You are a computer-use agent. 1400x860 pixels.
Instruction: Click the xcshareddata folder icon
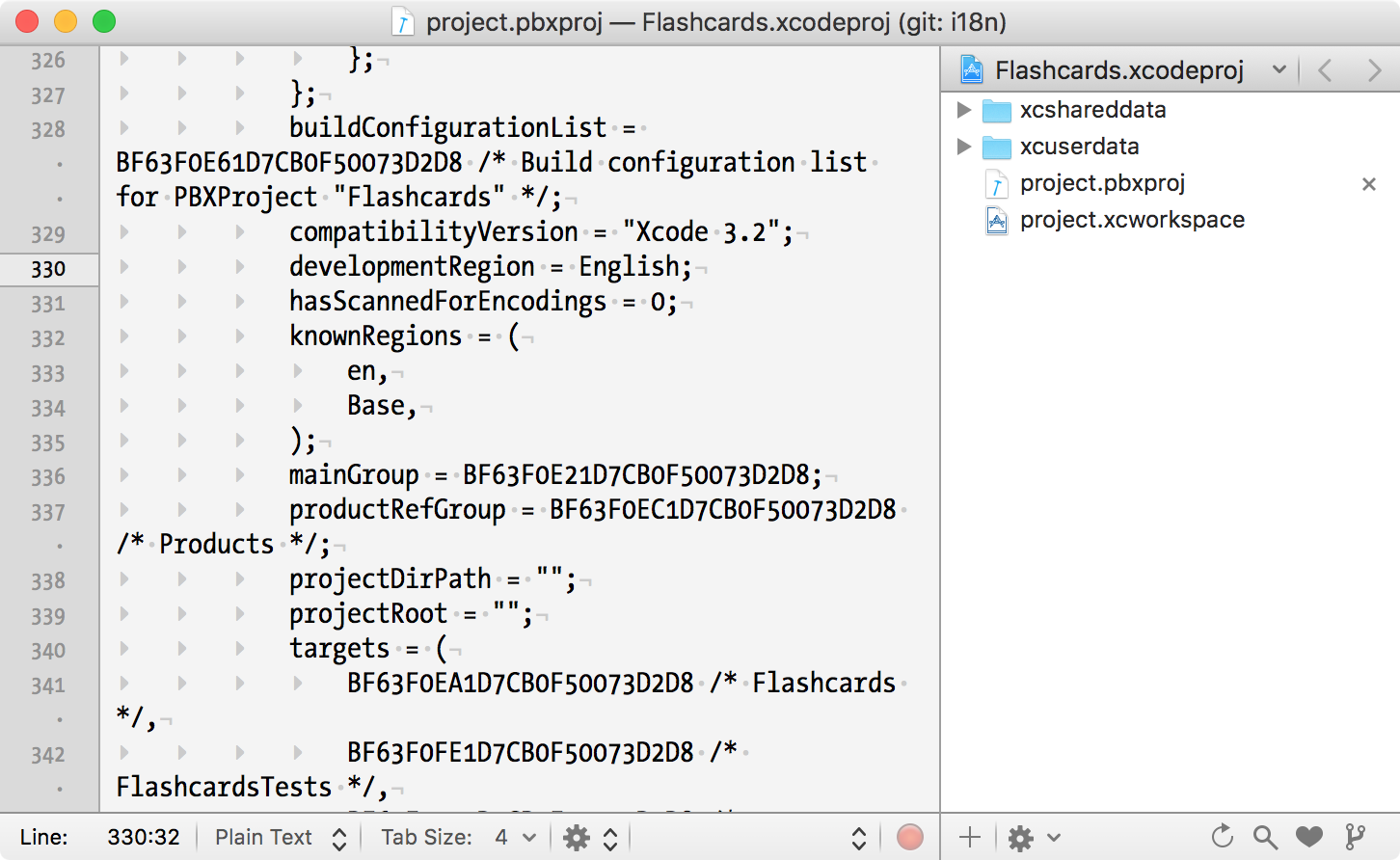point(996,111)
